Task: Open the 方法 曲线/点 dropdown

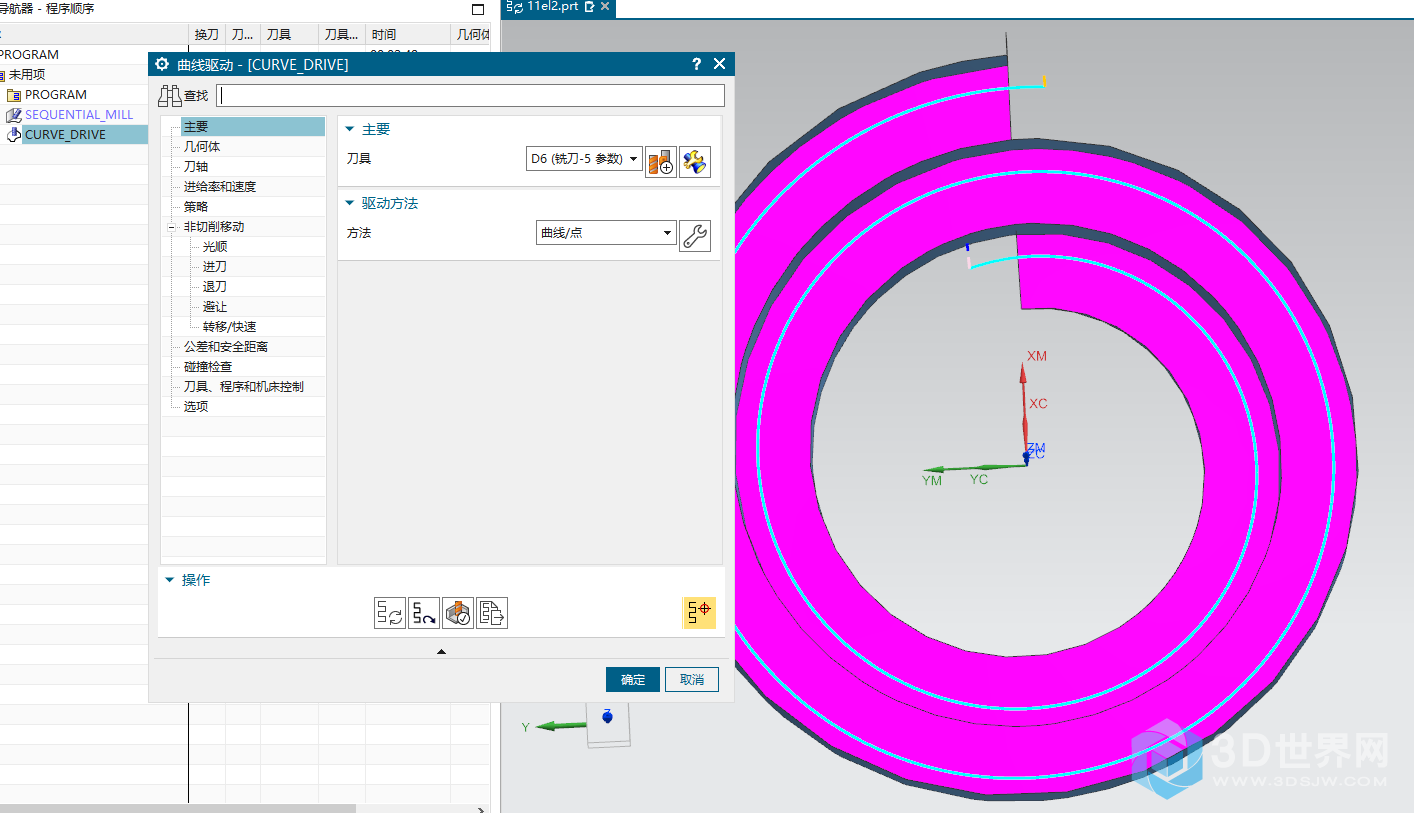Action: [x=606, y=233]
